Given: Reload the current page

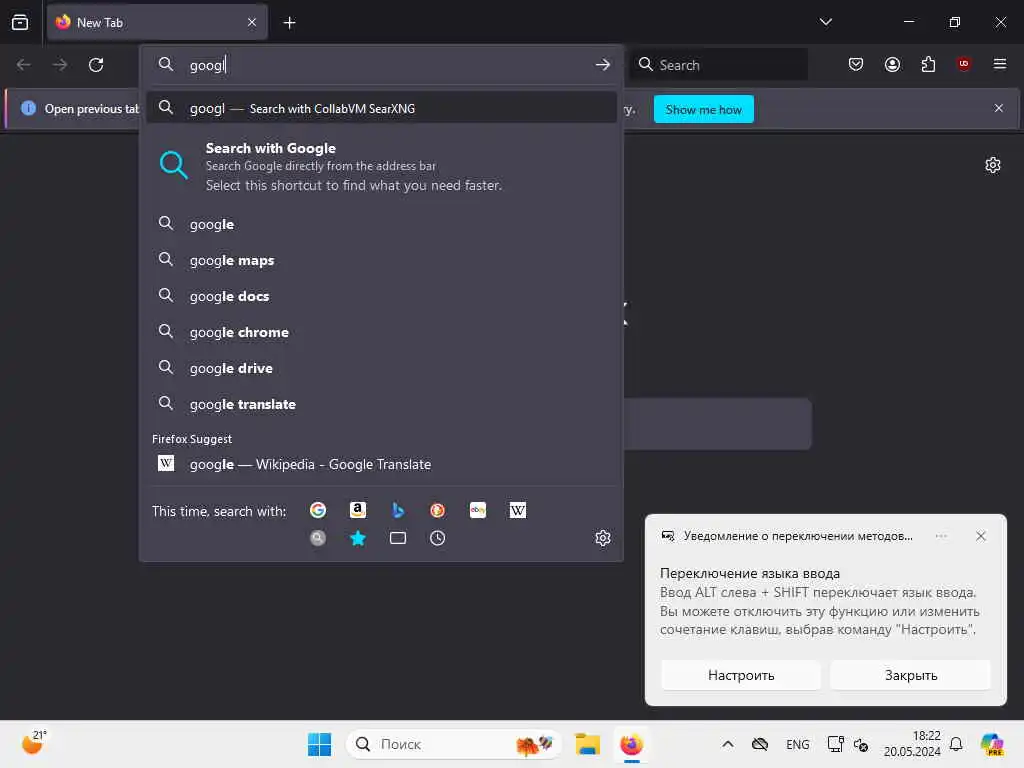Looking at the screenshot, I should point(96,65).
